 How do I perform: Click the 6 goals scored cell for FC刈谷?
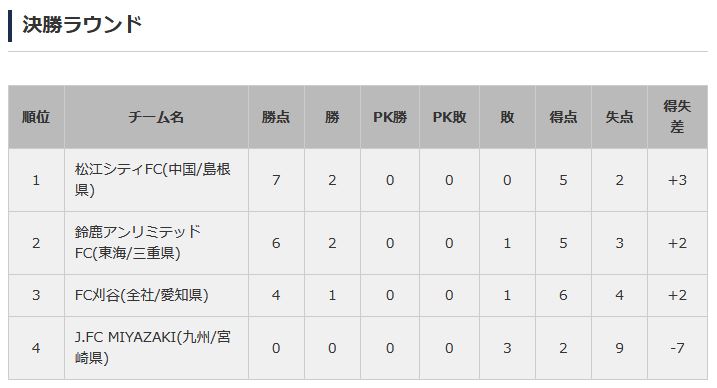[x=563, y=295]
